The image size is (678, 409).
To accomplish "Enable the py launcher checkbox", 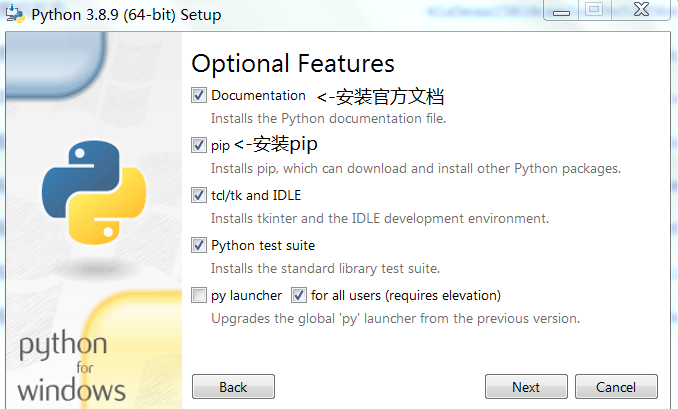I will pyautogui.click(x=199, y=296).
